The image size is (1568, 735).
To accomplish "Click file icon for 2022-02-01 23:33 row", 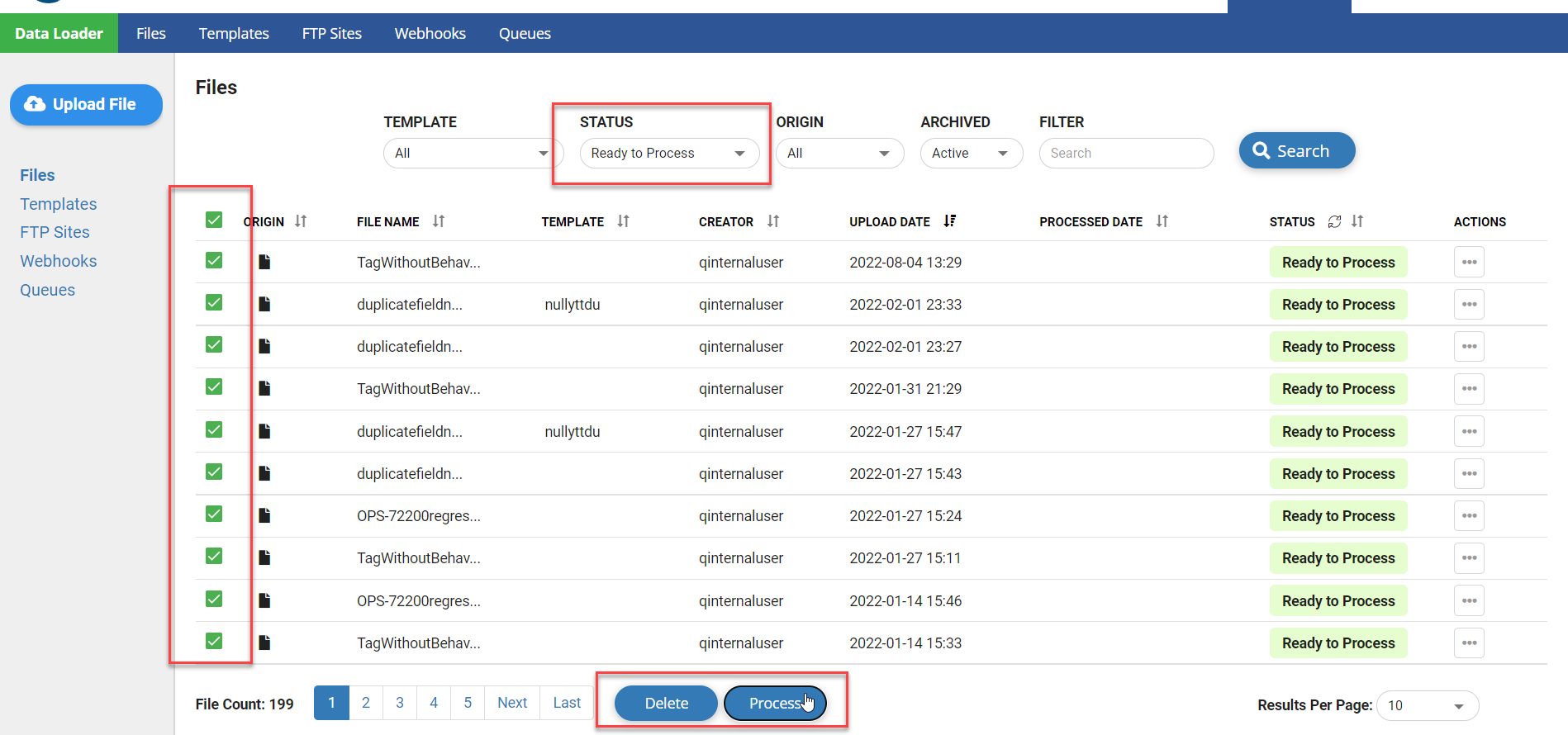I will (264, 305).
